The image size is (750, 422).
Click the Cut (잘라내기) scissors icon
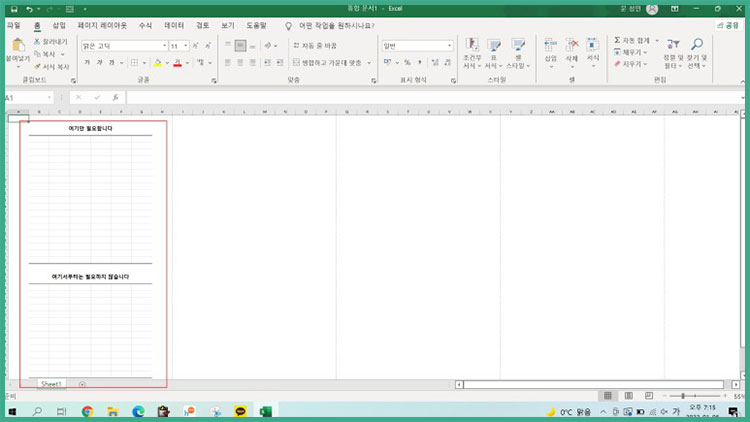click(37, 42)
